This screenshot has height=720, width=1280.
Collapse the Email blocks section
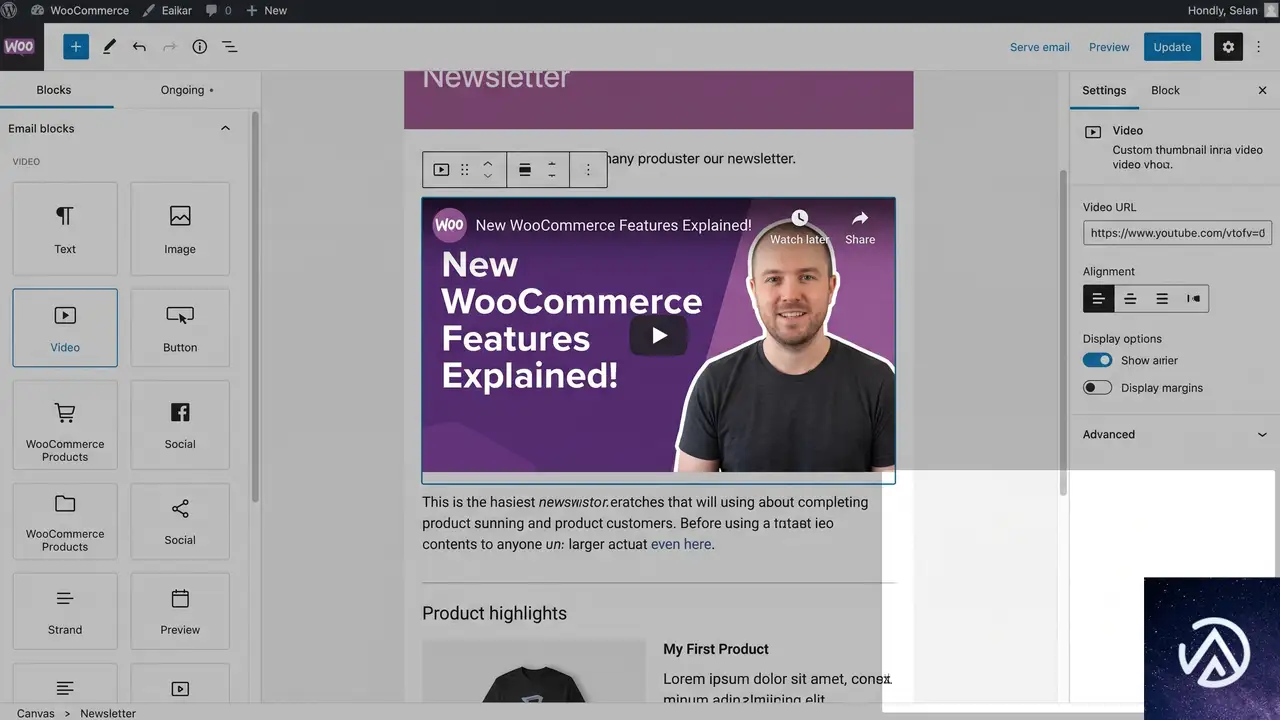225,128
